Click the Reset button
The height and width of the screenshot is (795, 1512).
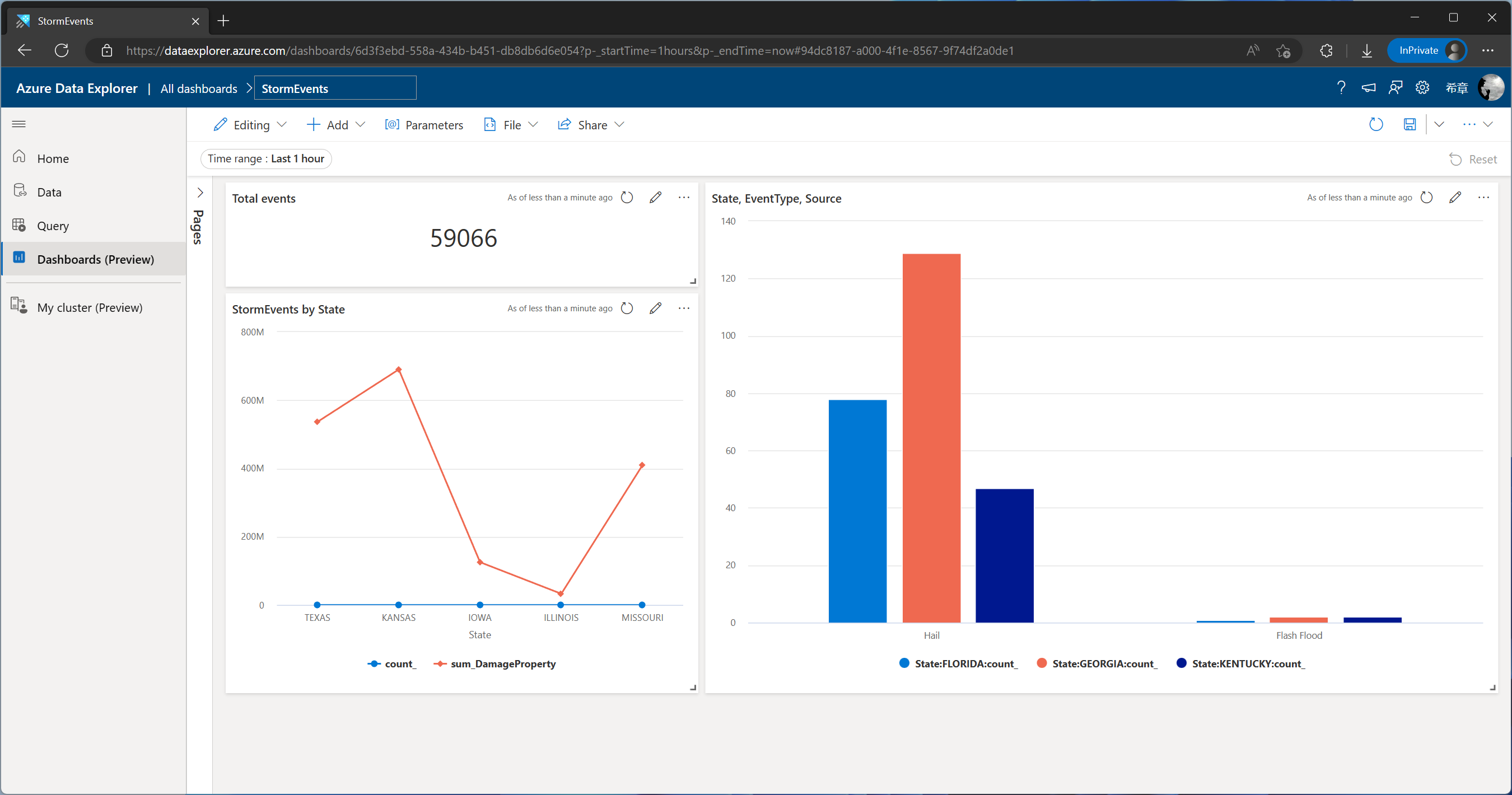coord(1473,160)
